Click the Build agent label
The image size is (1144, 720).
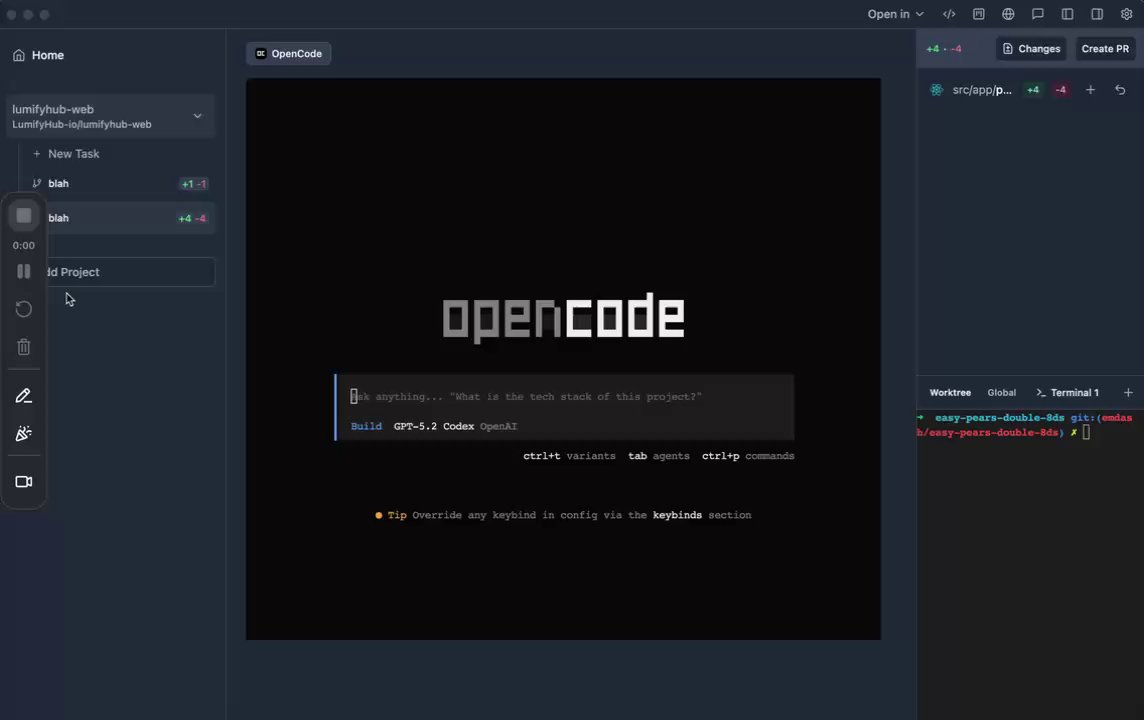(x=366, y=427)
